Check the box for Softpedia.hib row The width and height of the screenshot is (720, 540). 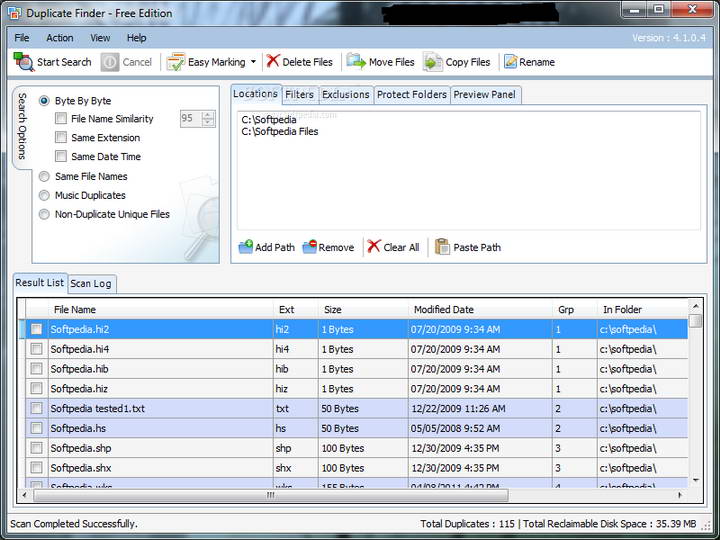[36, 369]
